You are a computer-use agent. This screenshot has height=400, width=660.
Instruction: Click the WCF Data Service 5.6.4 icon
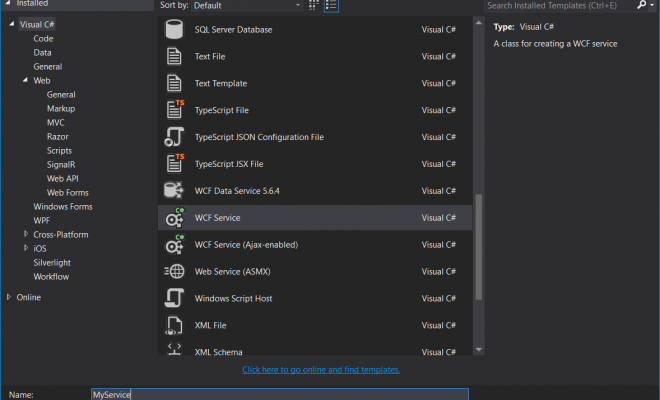tap(174, 190)
